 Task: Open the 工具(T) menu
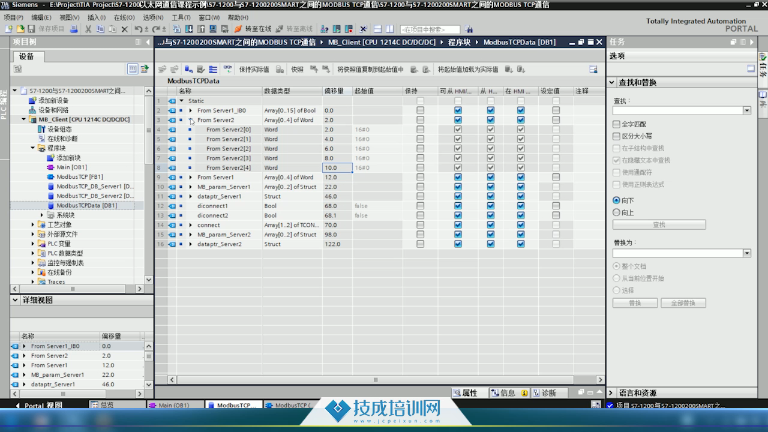(181, 17)
